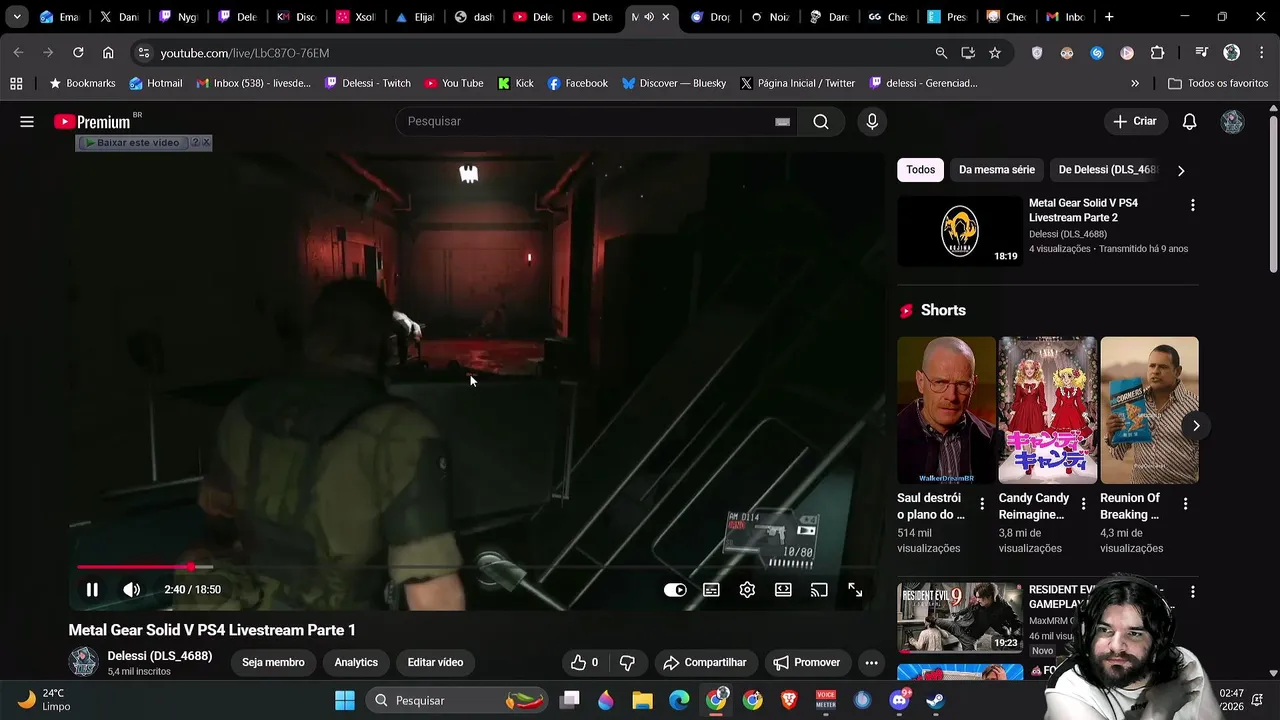Open options for the Candy Candy Reimagine Short

click(x=1083, y=504)
